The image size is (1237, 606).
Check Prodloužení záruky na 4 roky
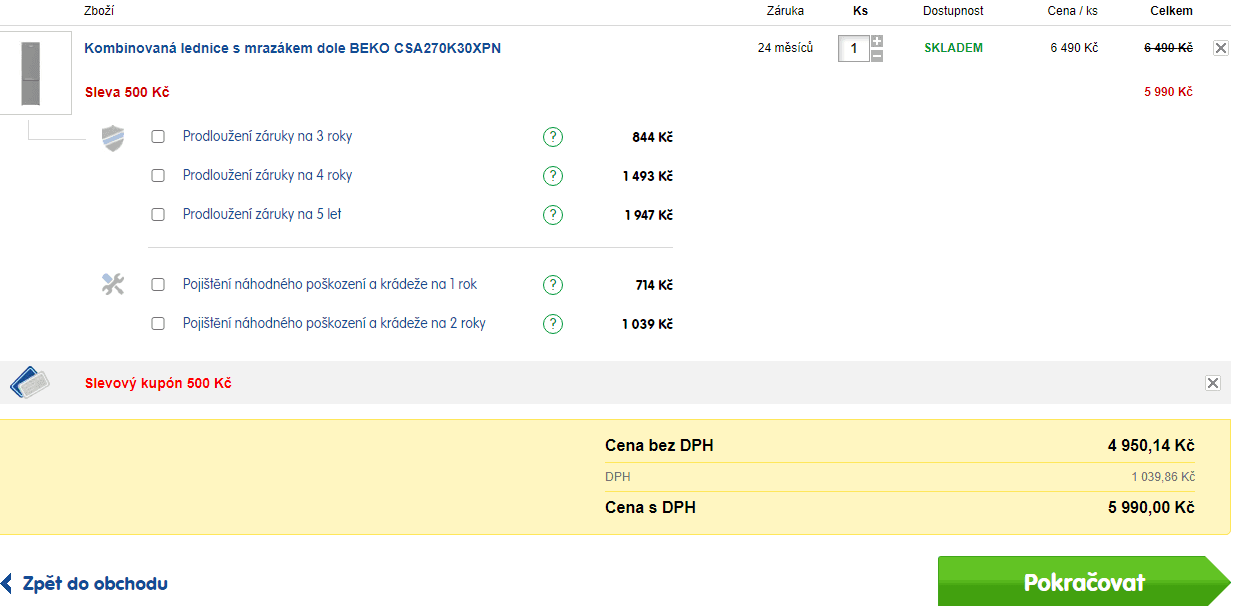click(x=158, y=176)
